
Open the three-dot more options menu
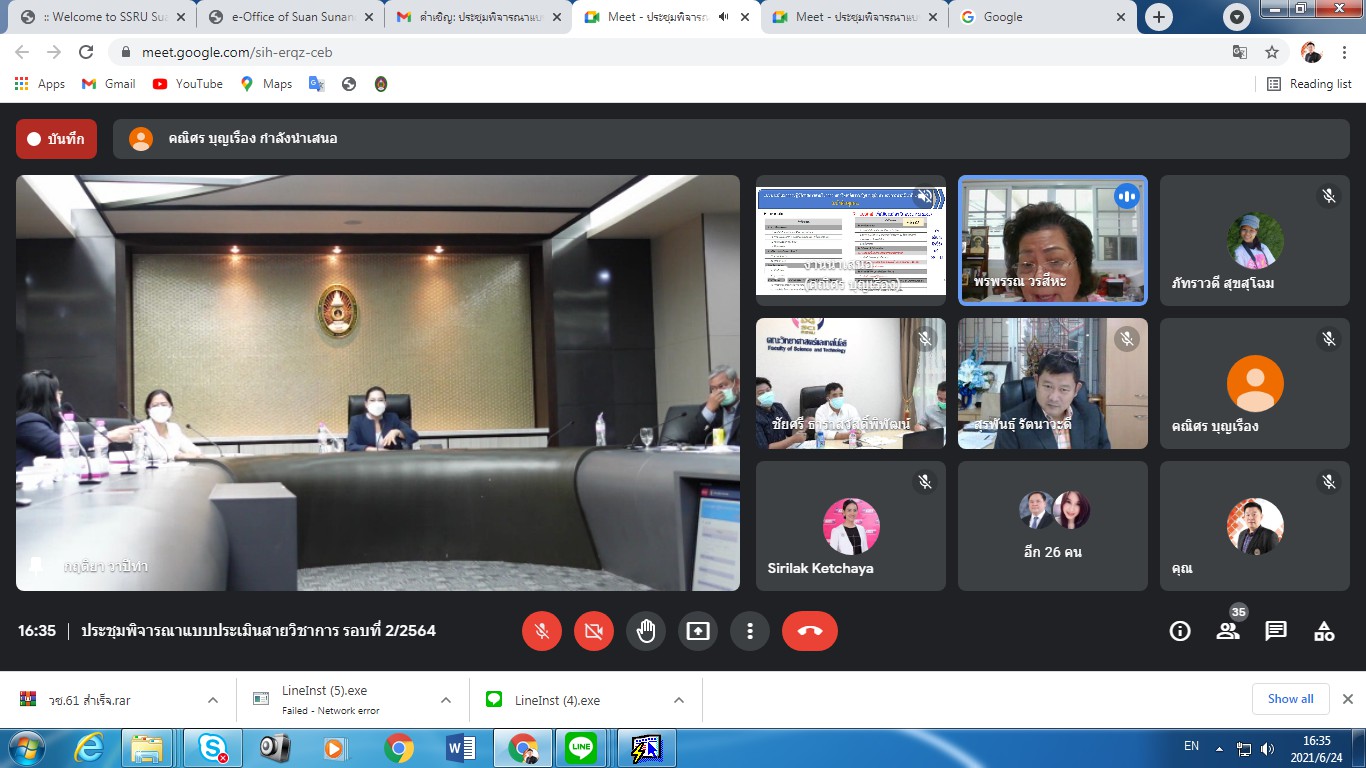coord(749,631)
